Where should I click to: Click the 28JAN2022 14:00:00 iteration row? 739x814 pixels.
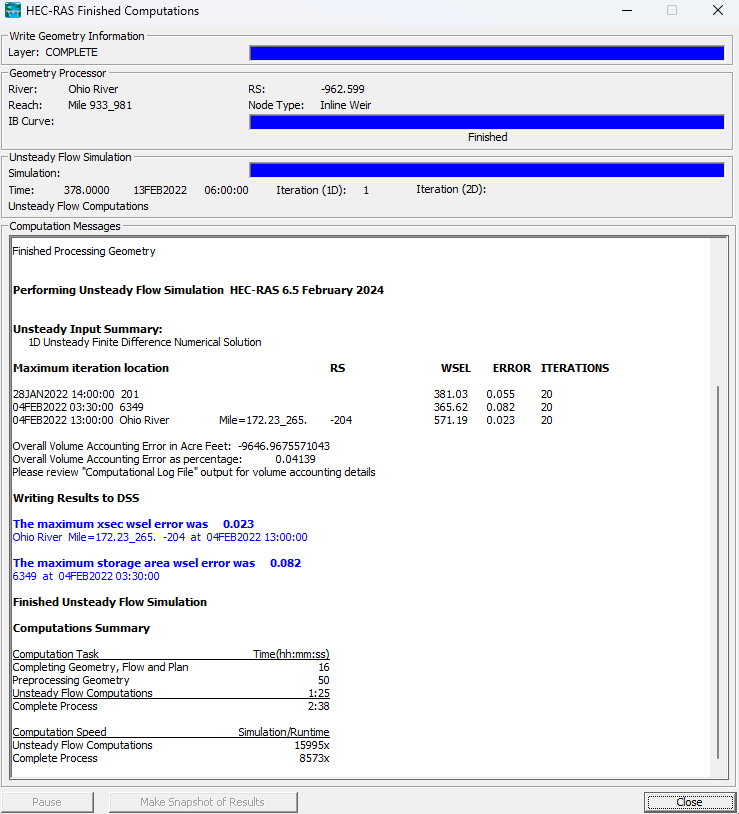pos(282,395)
